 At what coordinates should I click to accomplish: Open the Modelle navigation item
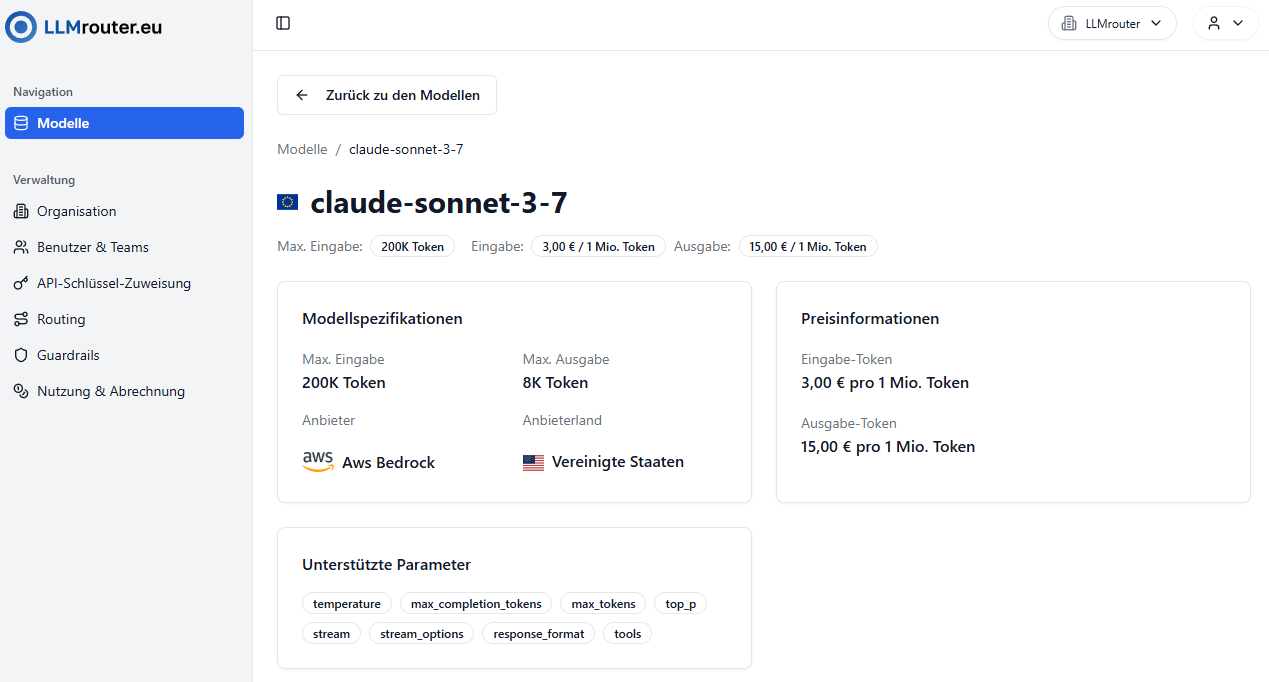click(x=124, y=123)
